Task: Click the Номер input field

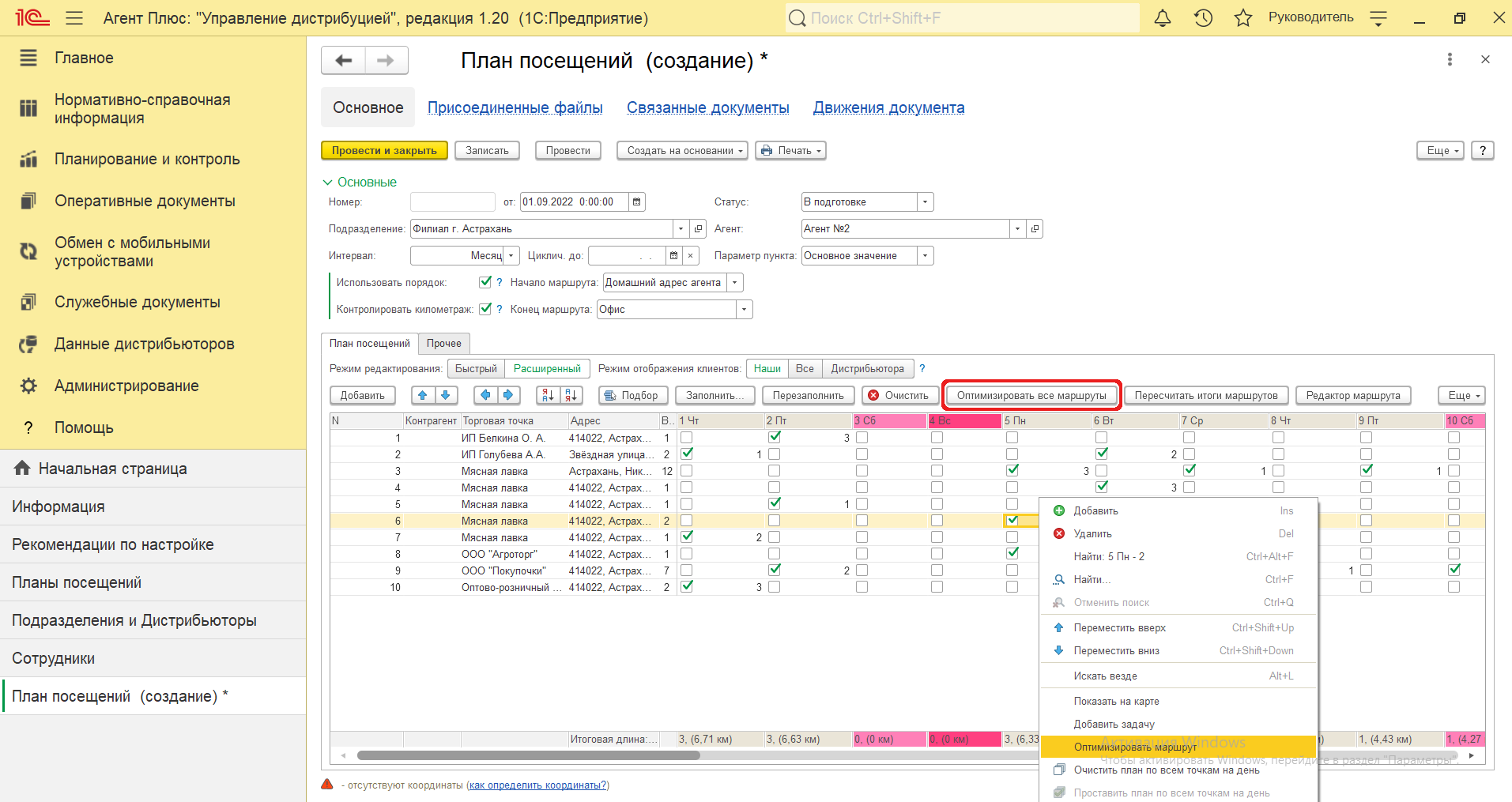Action: pos(452,201)
